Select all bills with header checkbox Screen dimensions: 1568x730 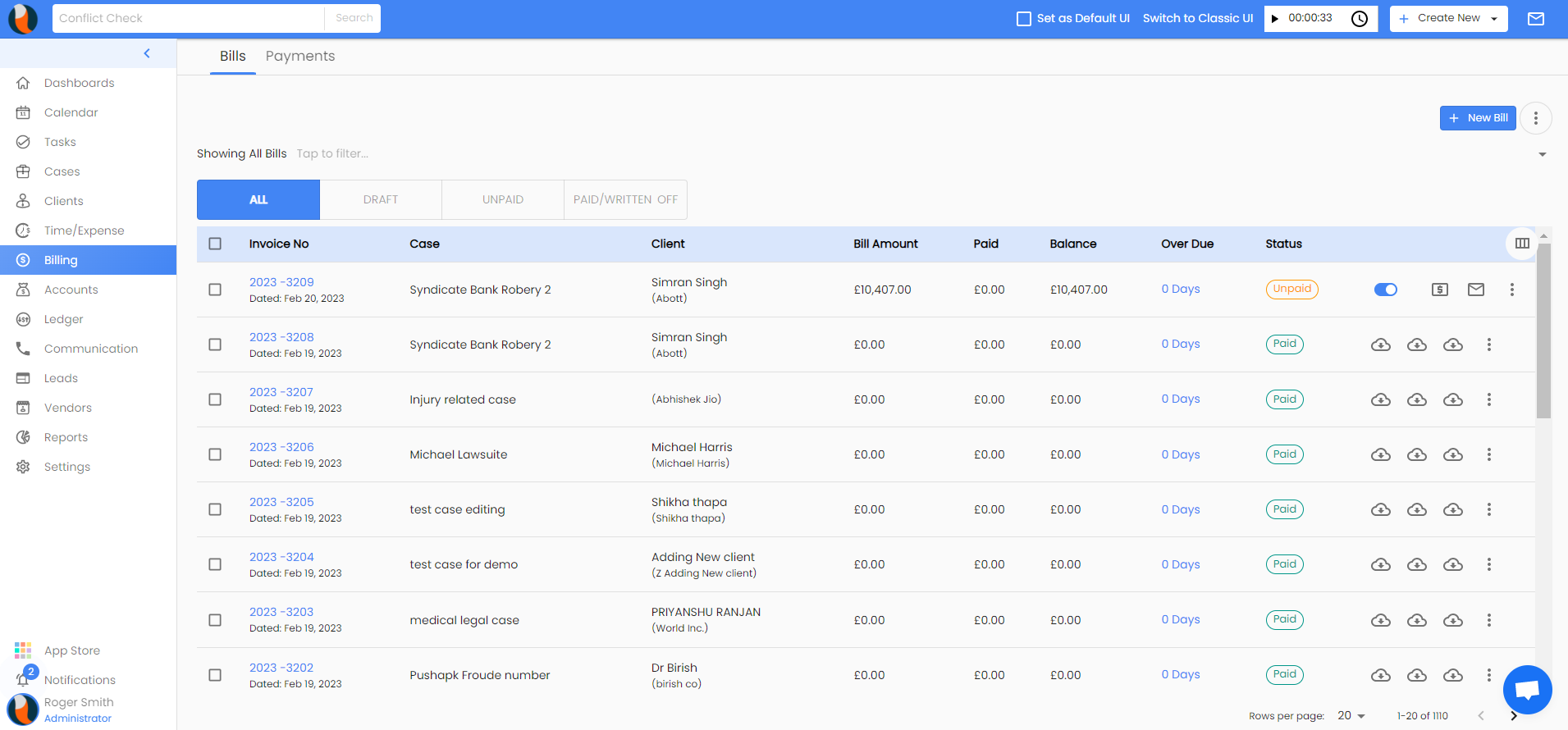click(x=215, y=244)
